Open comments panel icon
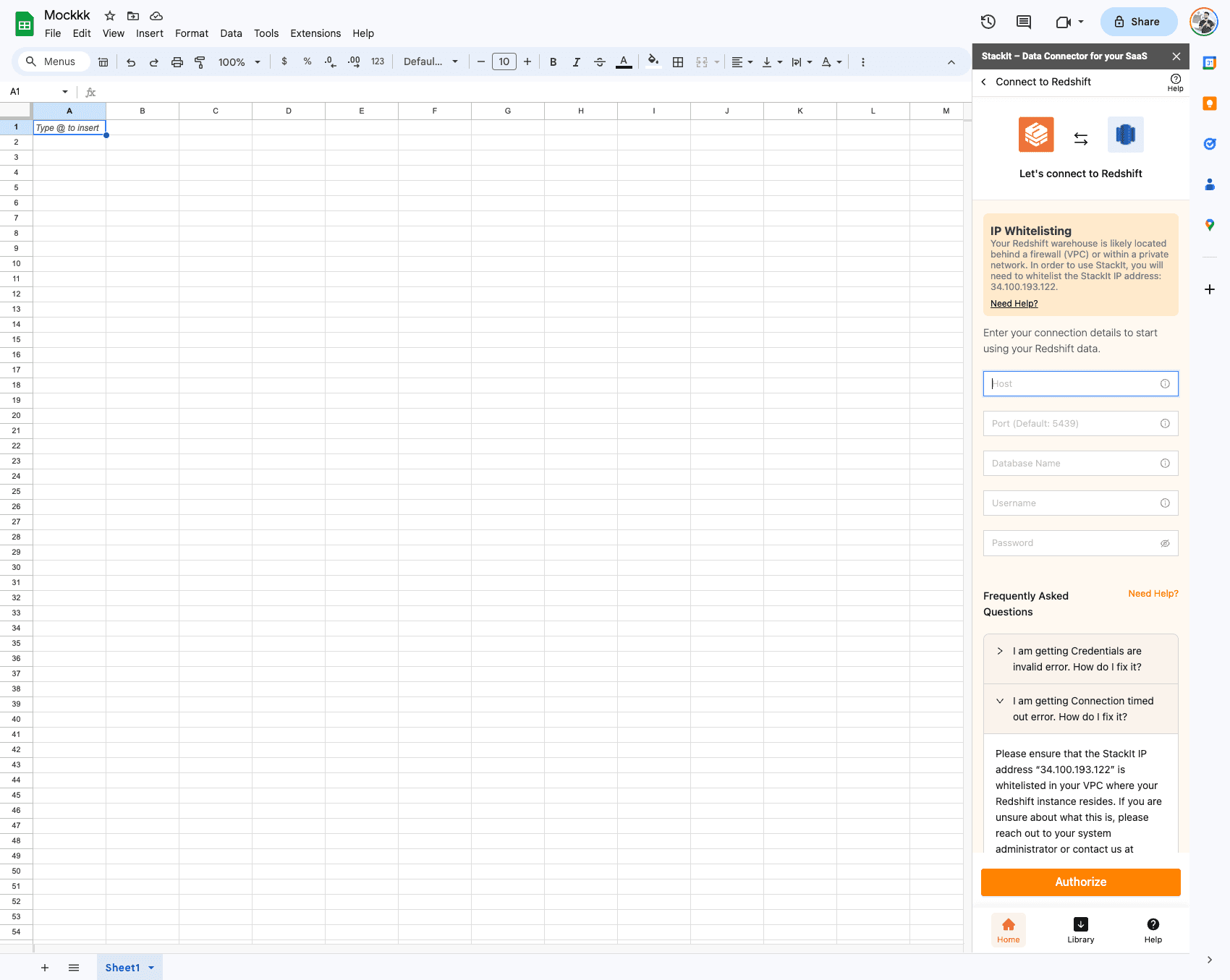Image resolution: width=1230 pixels, height=980 pixels. click(1024, 22)
